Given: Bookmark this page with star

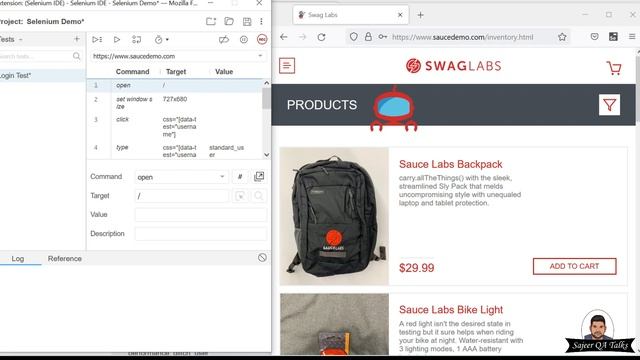Looking at the screenshot, I should pyautogui.click(x=562, y=37).
